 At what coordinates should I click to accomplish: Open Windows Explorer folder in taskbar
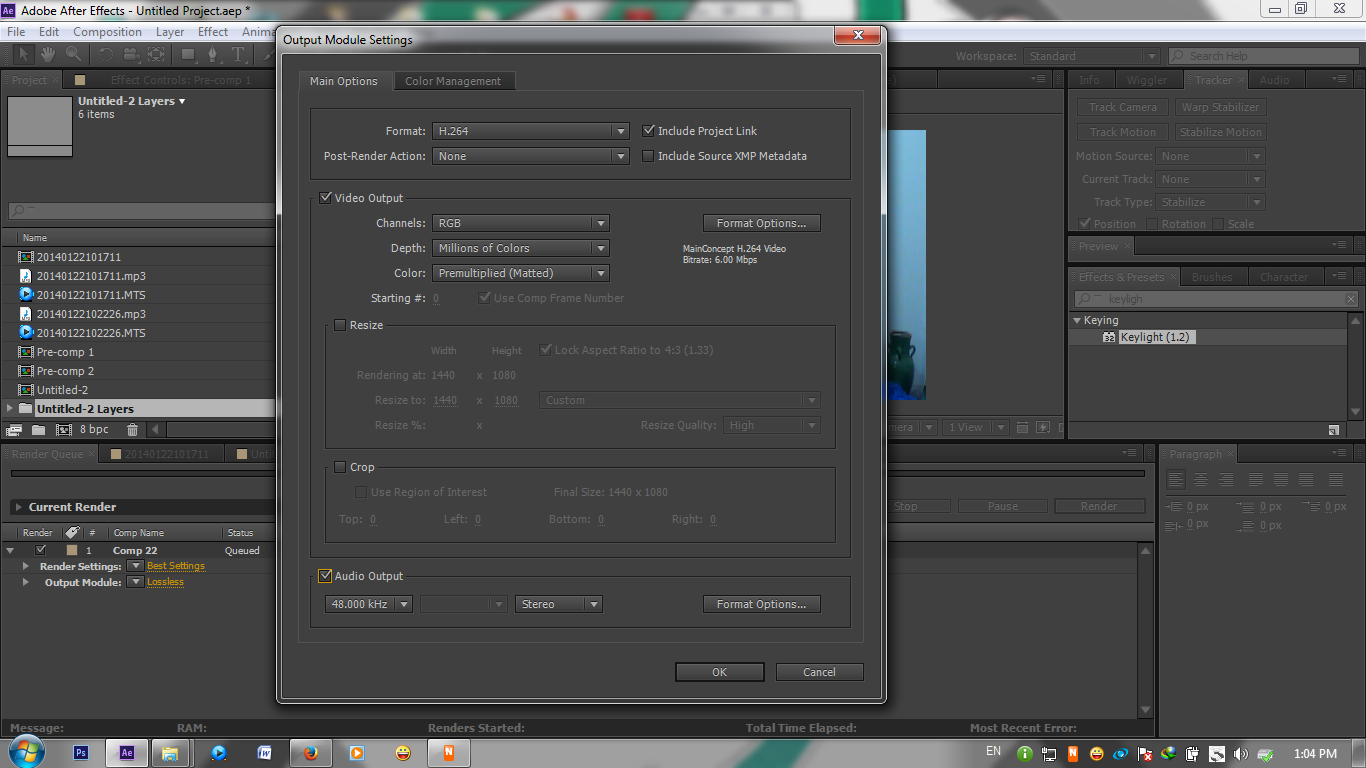[x=170, y=753]
